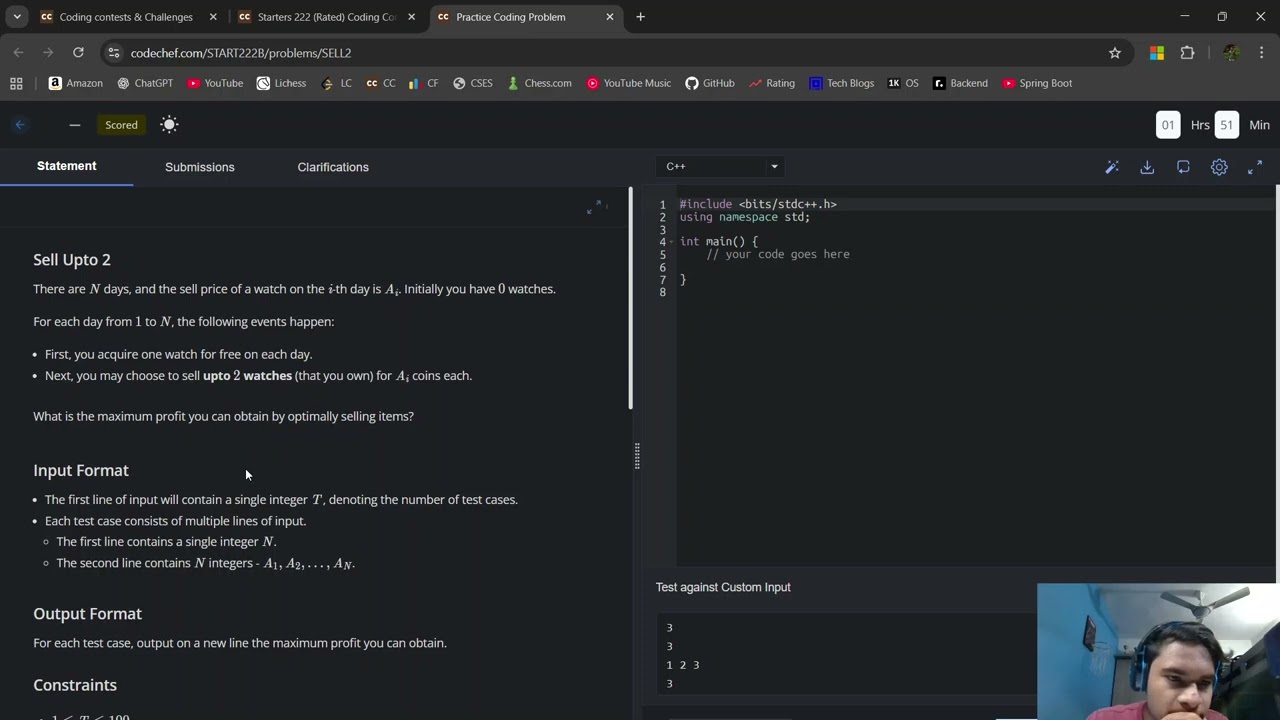
Task: Open the browser tab search dropdown
Action: pyautogui.click(x=17, y=17)
